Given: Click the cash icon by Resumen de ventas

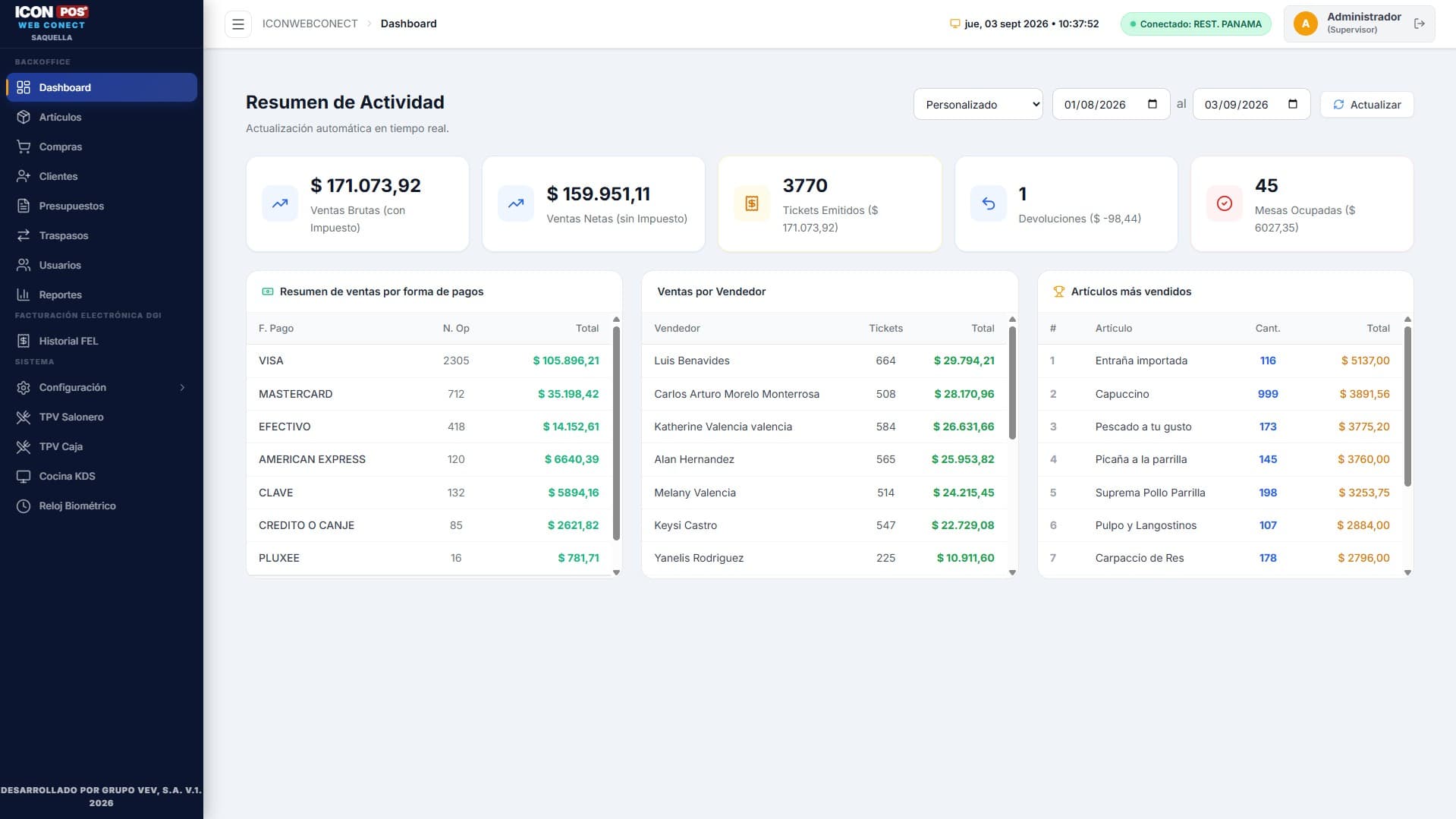Looking at the screenshot, I should tap(267, 291).
